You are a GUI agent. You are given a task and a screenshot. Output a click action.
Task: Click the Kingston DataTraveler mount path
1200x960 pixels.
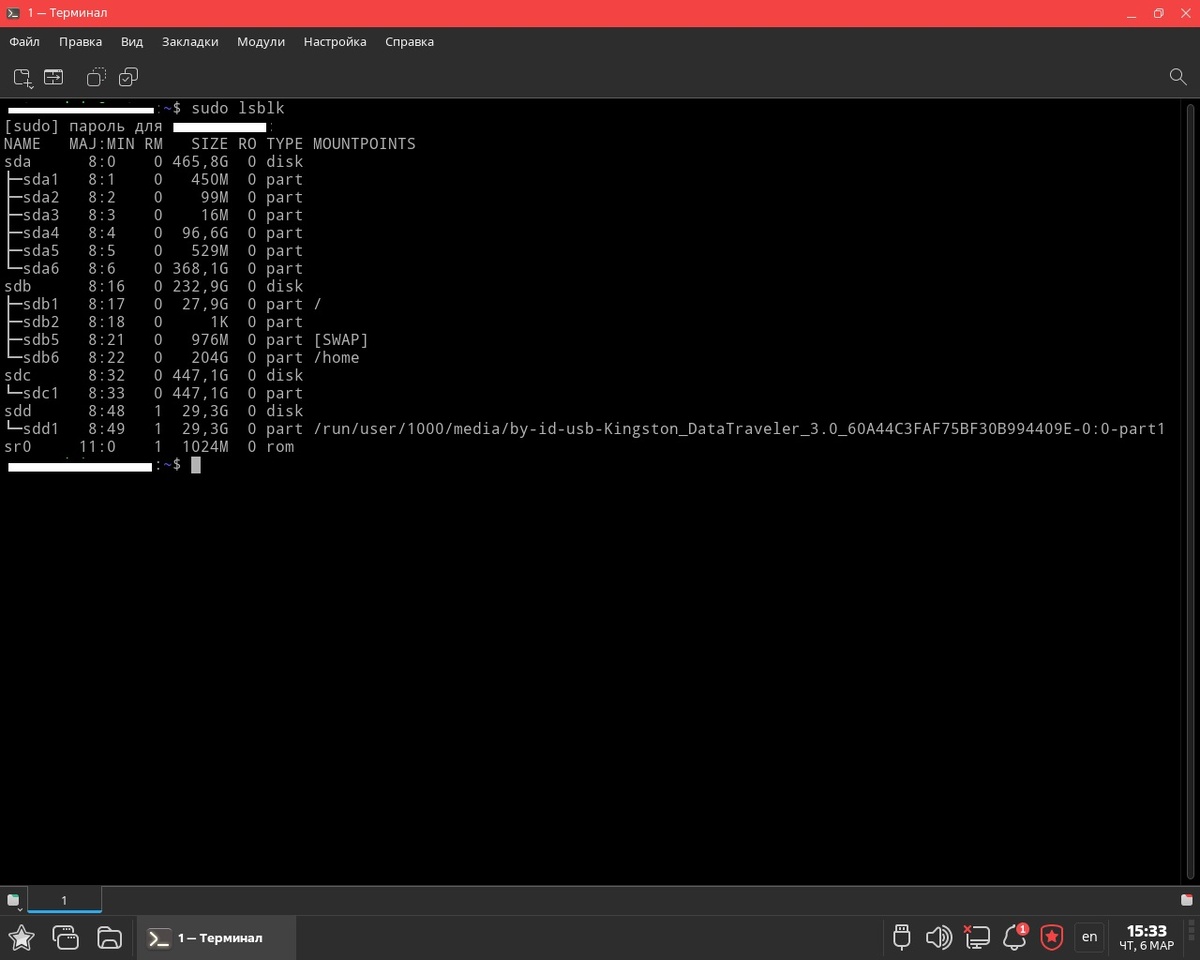[x=739, y=429]
